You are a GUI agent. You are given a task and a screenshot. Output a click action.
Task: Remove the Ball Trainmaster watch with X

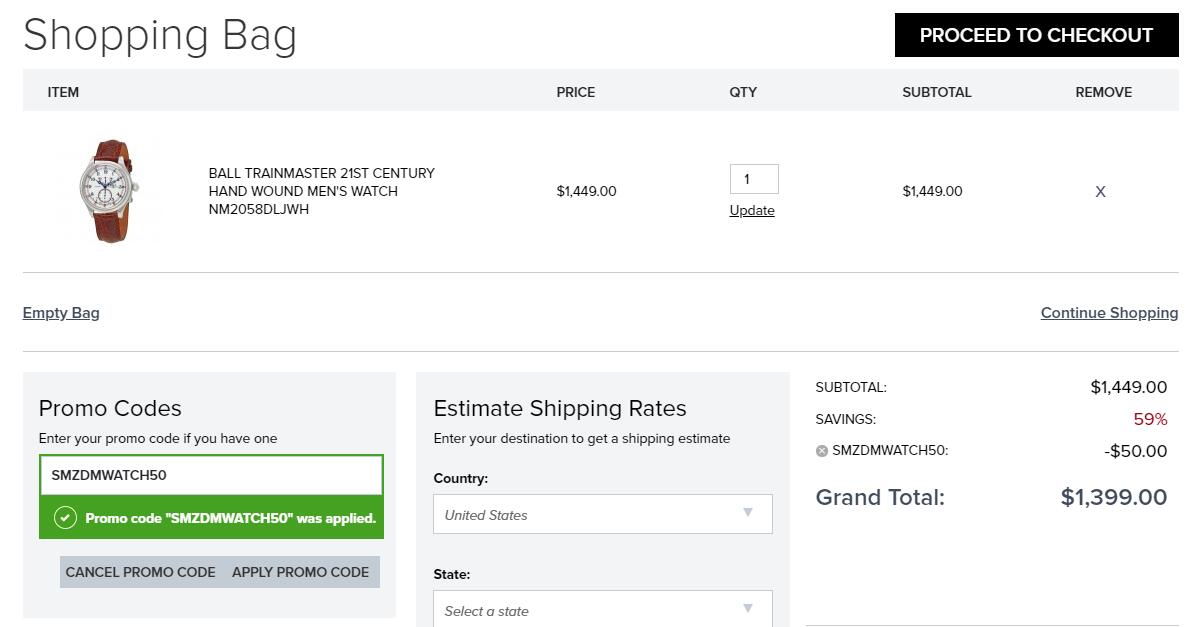pos(1100,192)
